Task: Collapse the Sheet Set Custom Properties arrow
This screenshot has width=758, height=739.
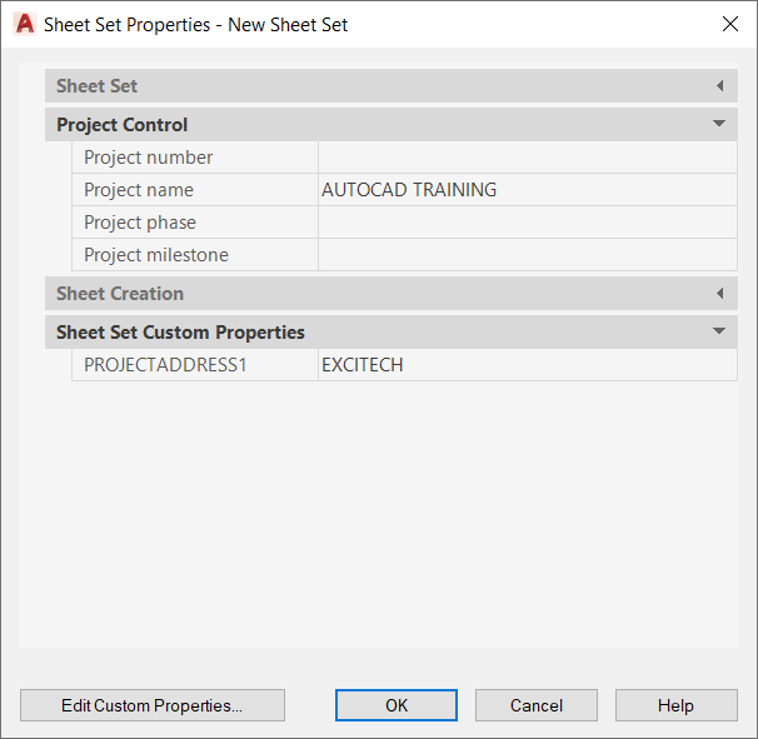Action: pos(719,332)
